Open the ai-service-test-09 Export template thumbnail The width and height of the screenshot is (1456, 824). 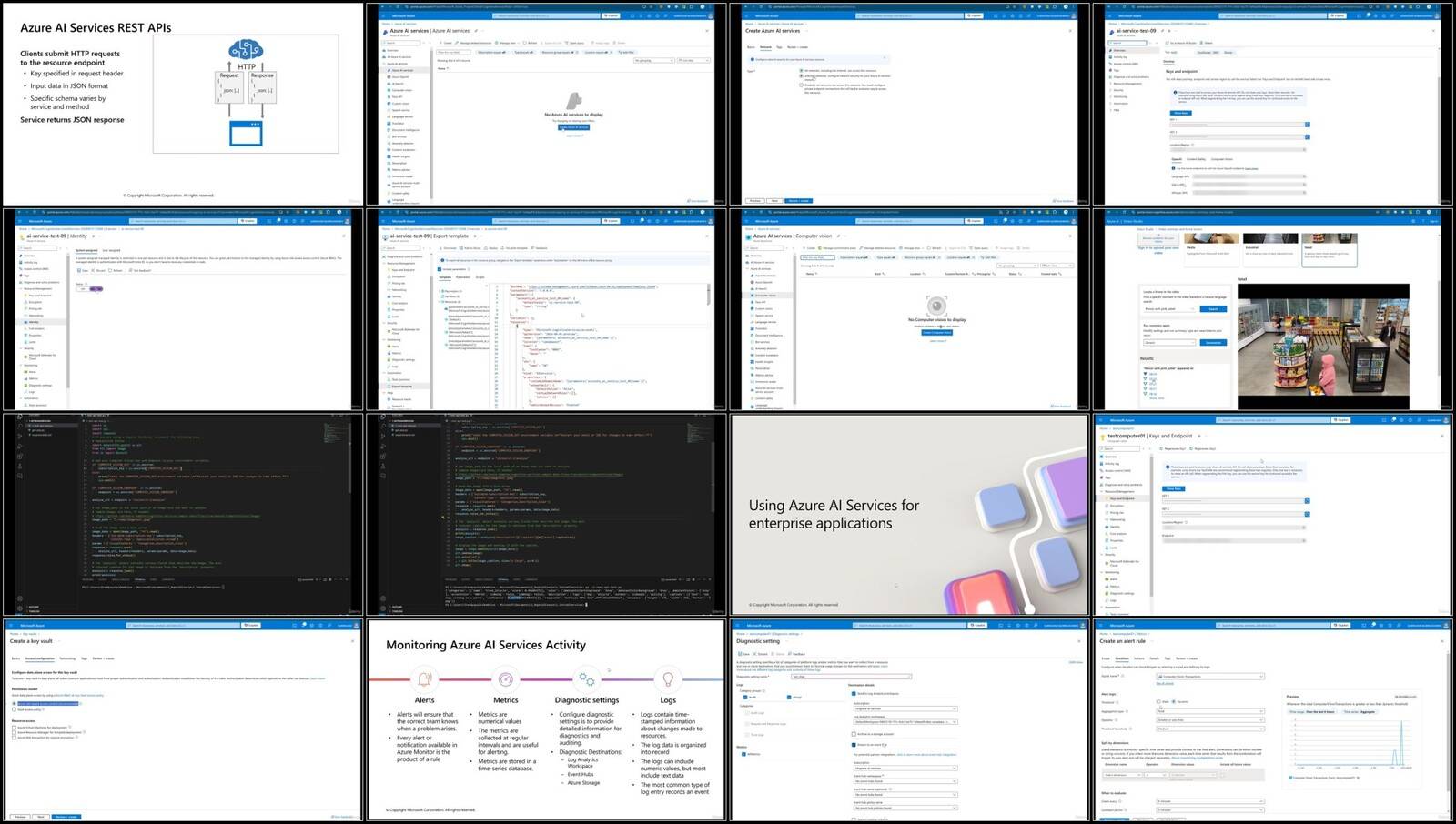(x=546, y=310)
